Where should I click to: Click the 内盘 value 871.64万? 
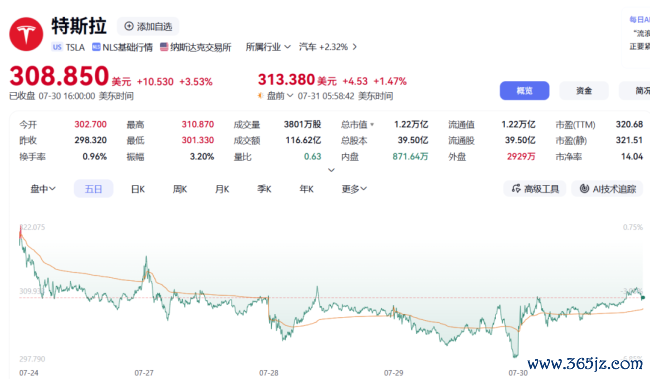click(x=410, y=156)
